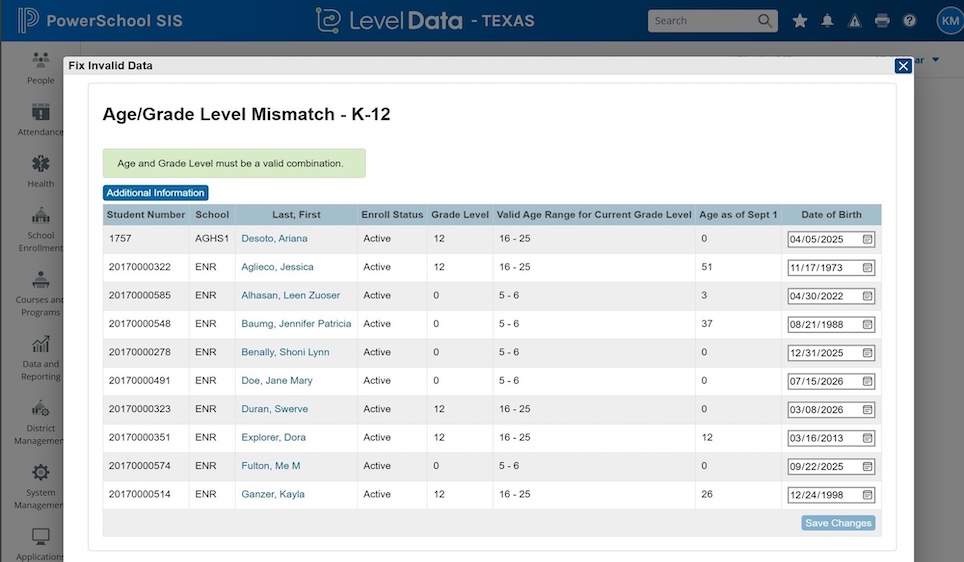Click the printer icon in header
Image resolution: width=964 pixels, height=562 pixels.
tap(882, 21)
